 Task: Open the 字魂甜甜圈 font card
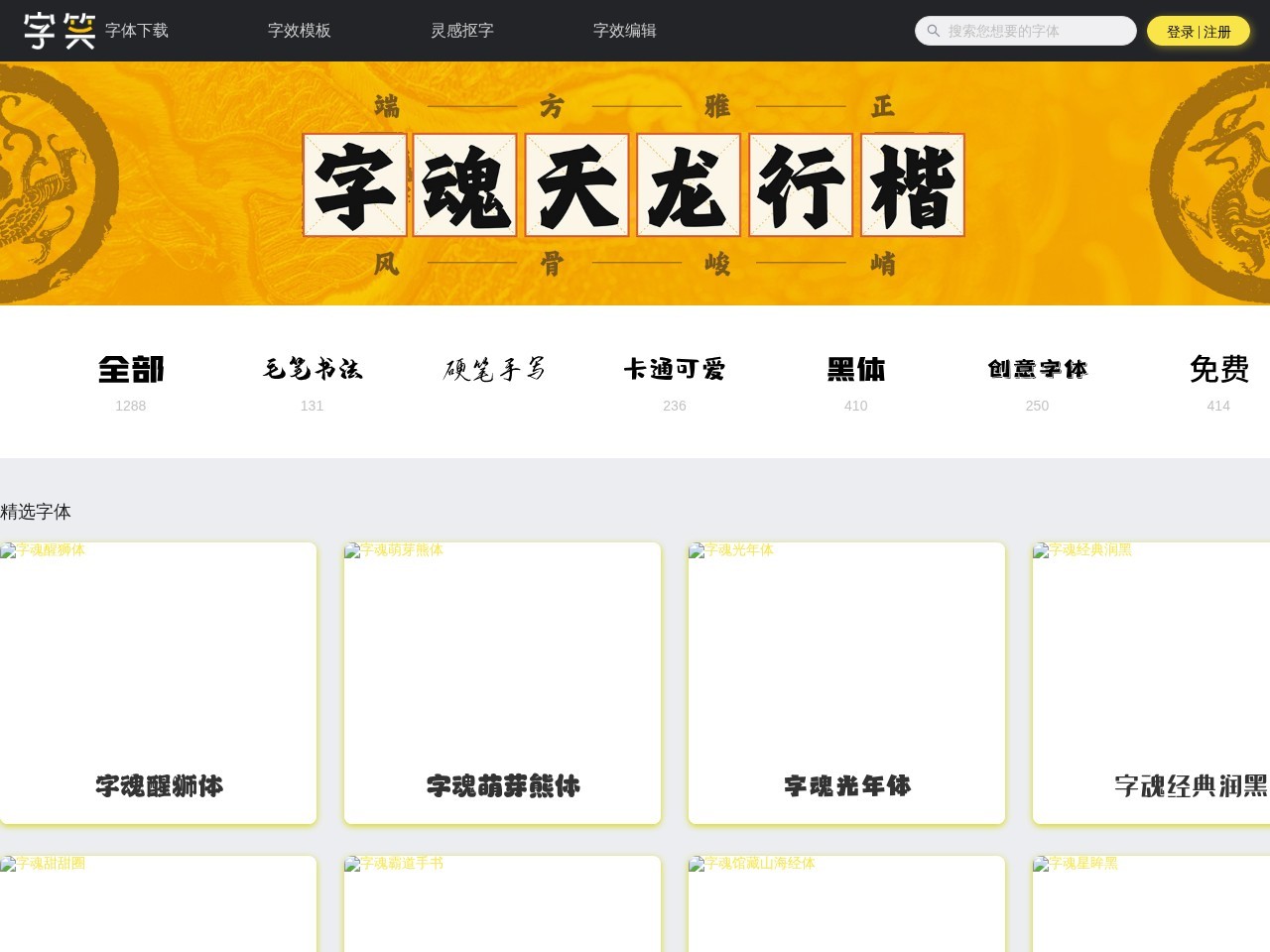click(159, 903)
